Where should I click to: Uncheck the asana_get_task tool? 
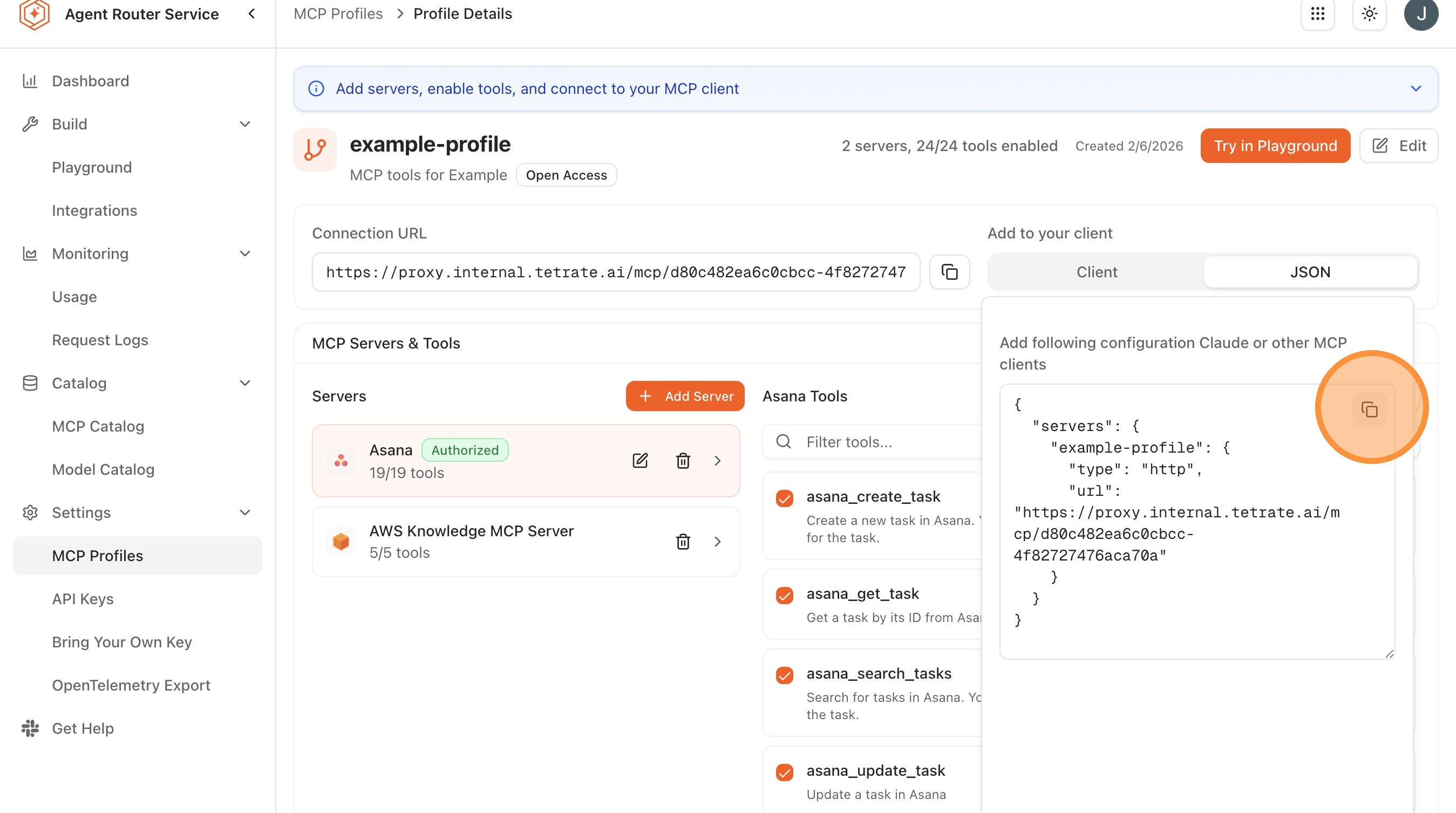click(x=785, y=596)
